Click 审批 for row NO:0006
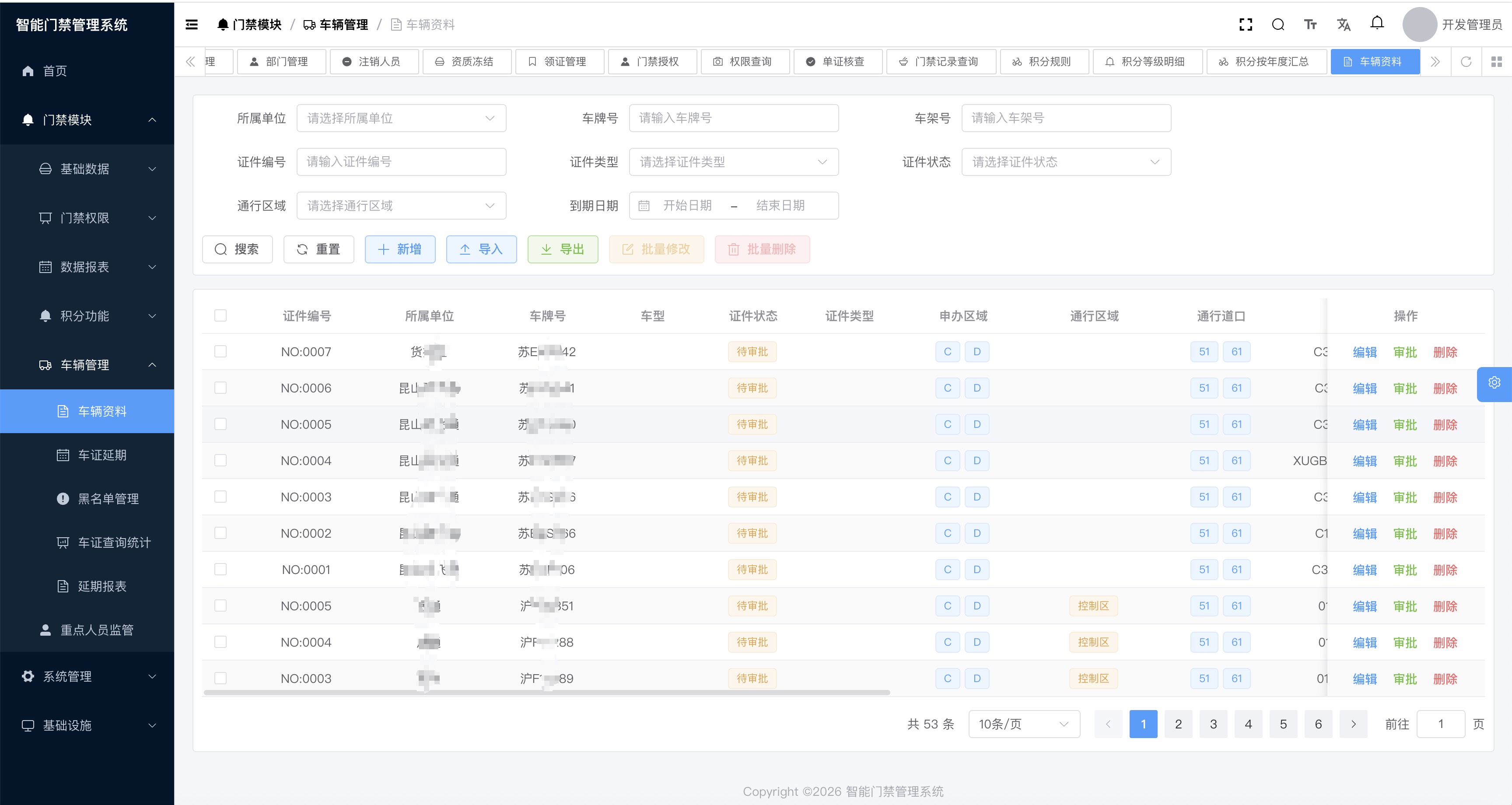 1405,388
